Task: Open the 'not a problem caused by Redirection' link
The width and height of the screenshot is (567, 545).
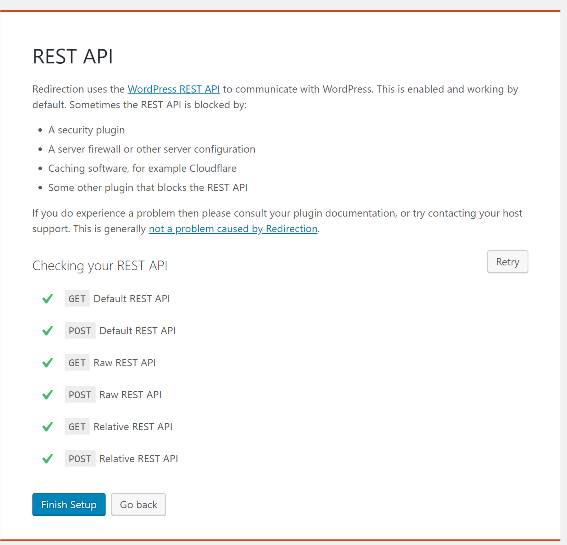Action: point(233,229)
